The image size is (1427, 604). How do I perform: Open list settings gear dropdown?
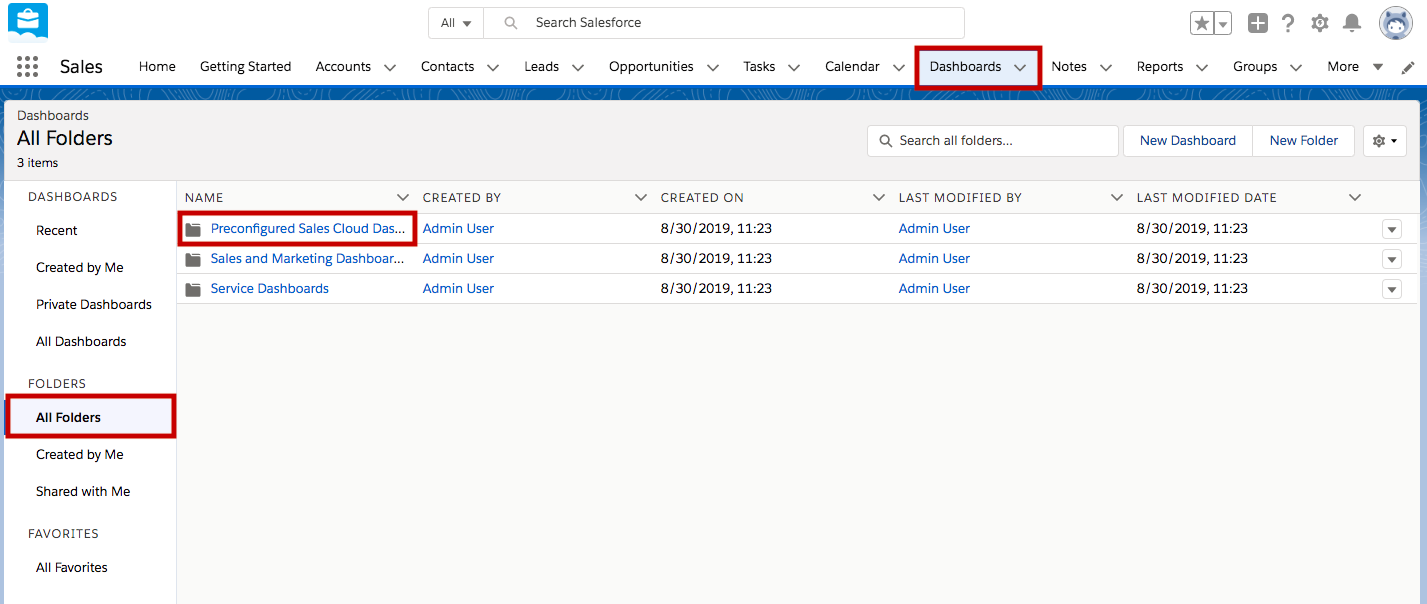[x=1384, y=141]
